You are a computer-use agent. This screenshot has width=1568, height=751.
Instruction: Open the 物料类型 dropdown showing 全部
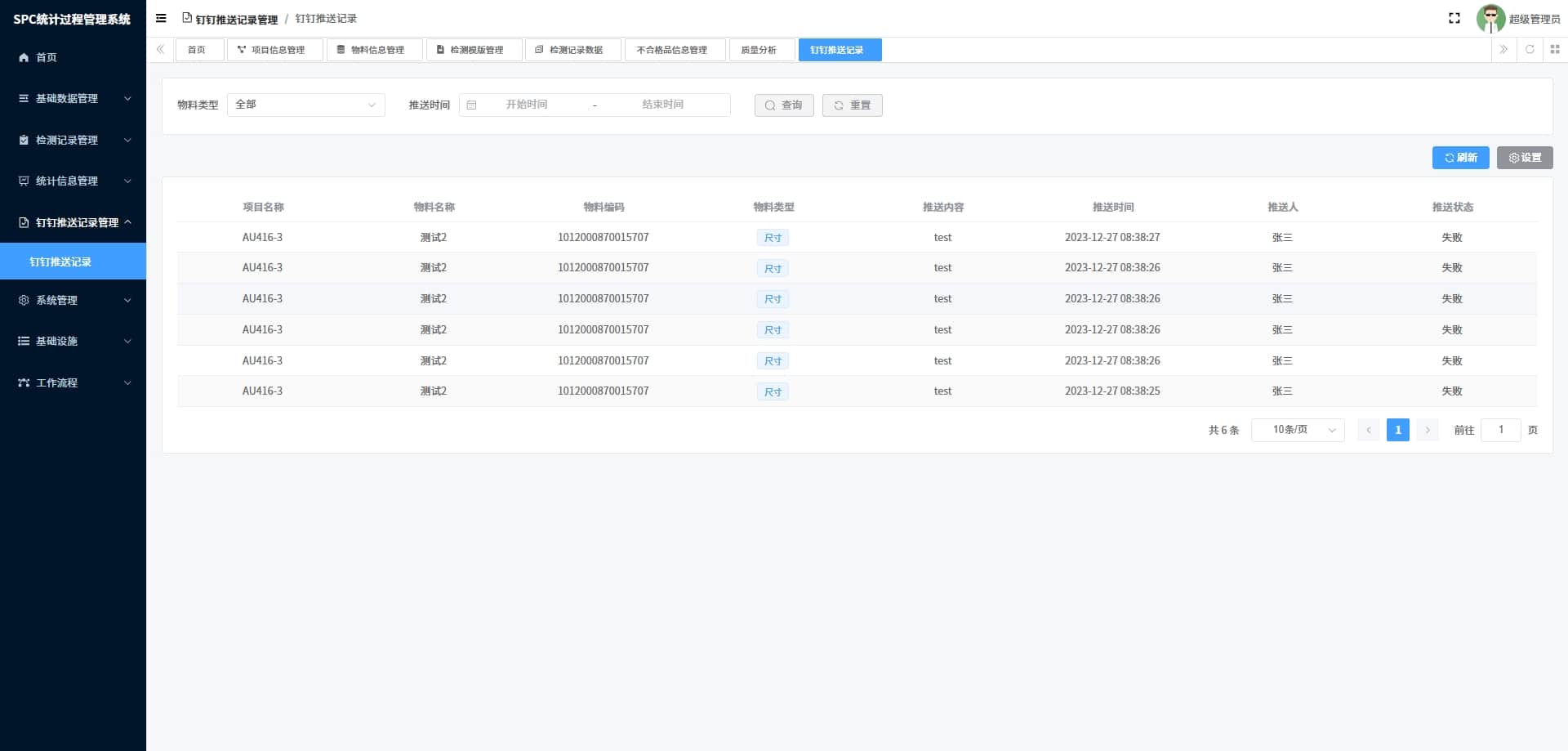point(305,105)
